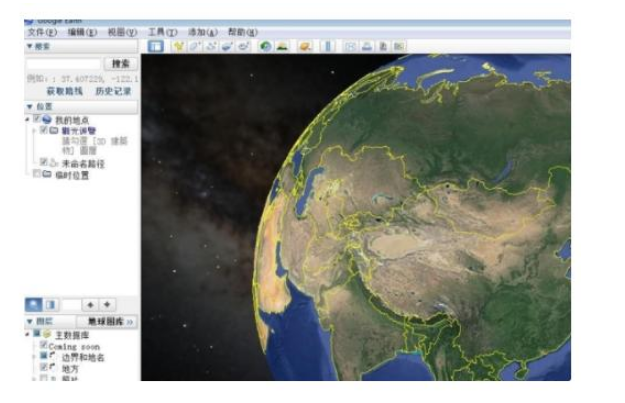Click the 历史记录 link
The height and width of the screenshot is (403, 625).
[x=113, y=91]
